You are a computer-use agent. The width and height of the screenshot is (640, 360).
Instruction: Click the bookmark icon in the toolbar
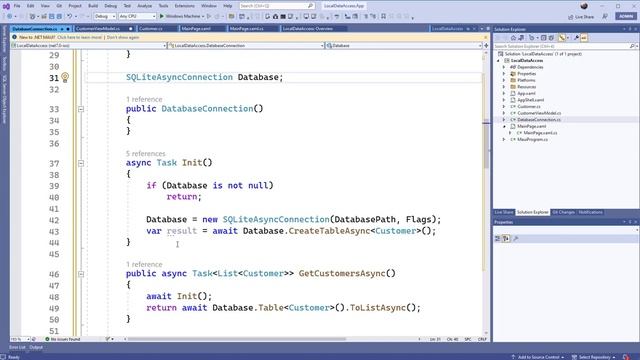[383, 16]
